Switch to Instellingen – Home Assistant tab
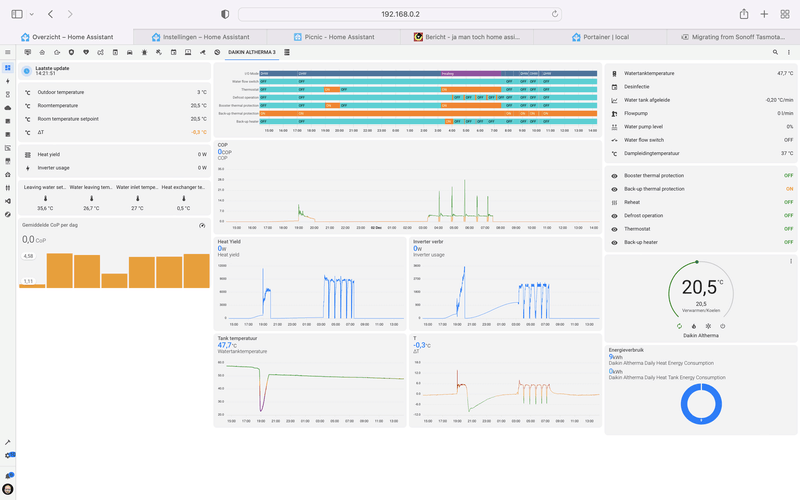 [205, 36]
